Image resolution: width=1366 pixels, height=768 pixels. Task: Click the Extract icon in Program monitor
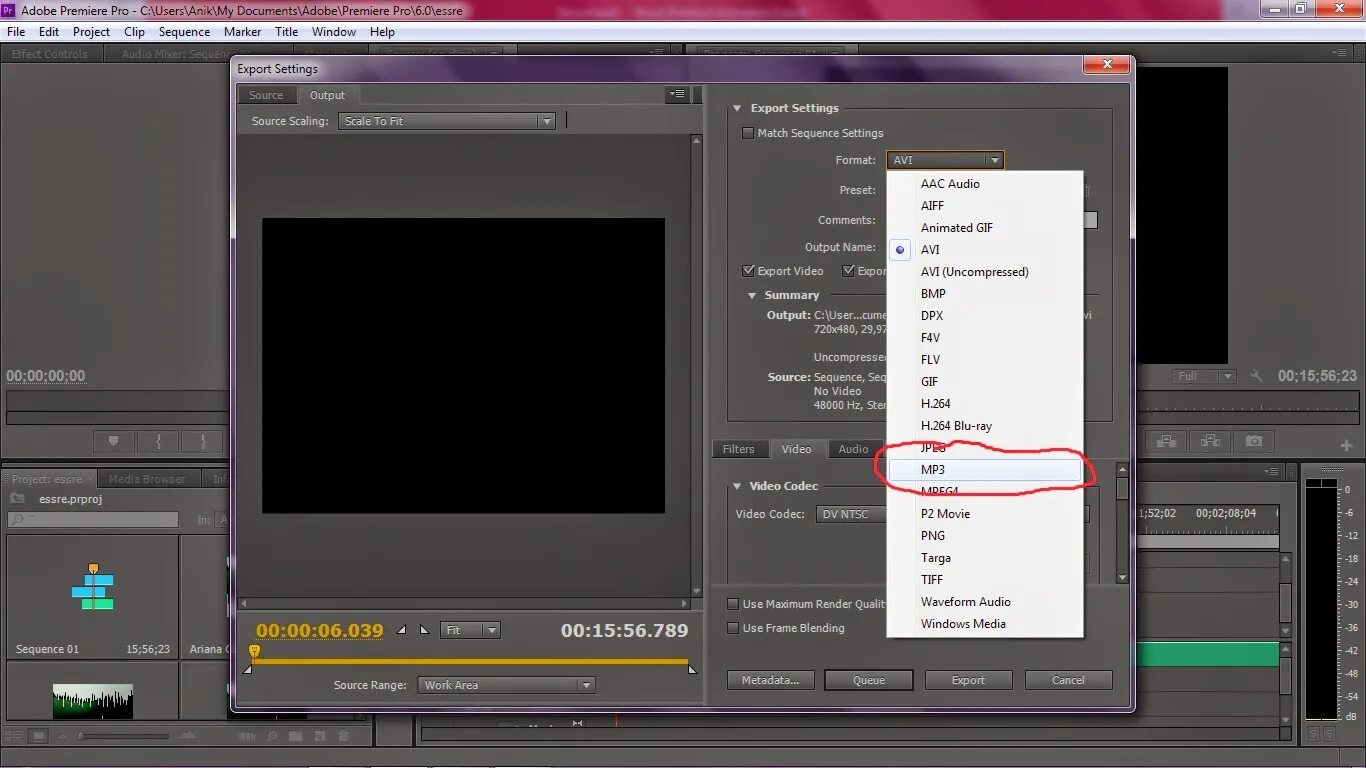tap(1210, 441)
